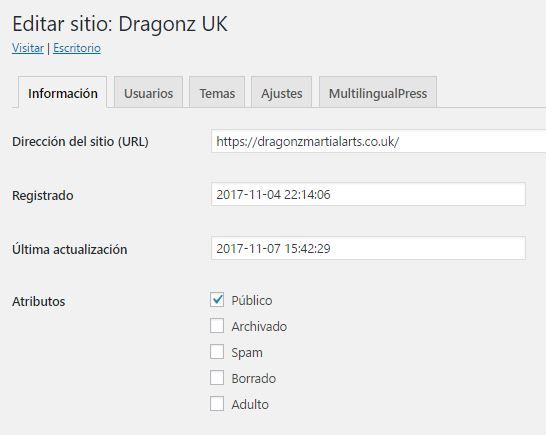Check the Borrado attribute box
Image resolution: width=546 pixels, height=435 pixels.
[x=217, y=378]
